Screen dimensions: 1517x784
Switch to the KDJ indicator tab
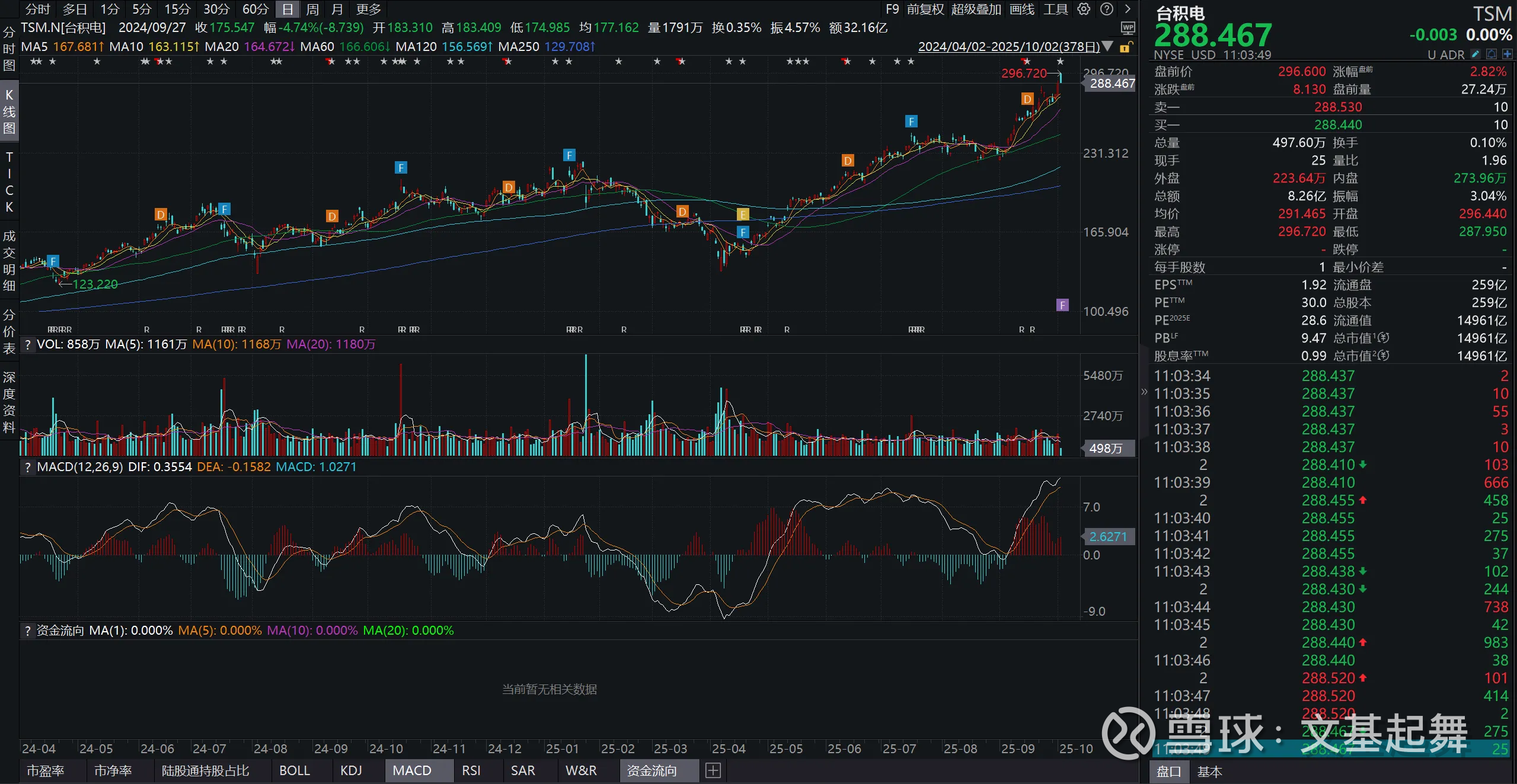tap(351, 770)
